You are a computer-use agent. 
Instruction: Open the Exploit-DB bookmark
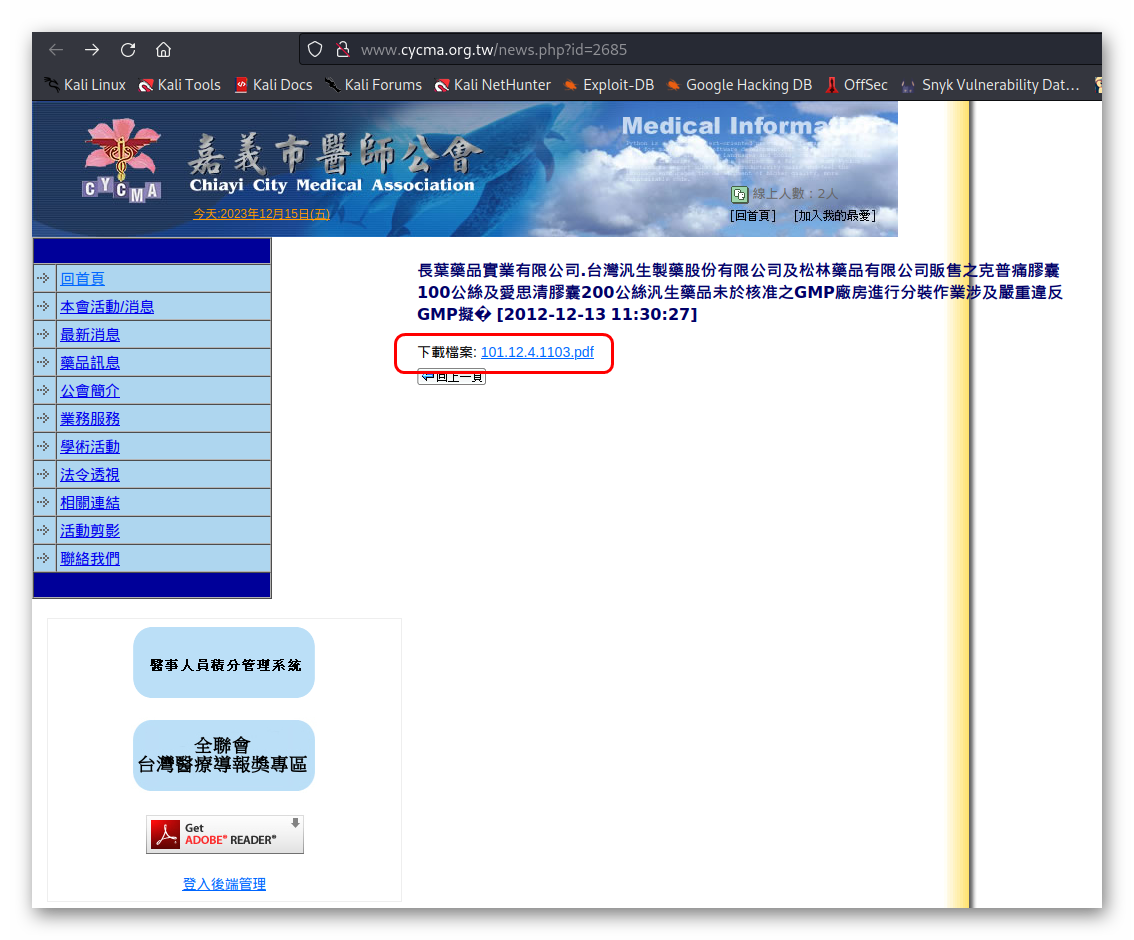608,85
